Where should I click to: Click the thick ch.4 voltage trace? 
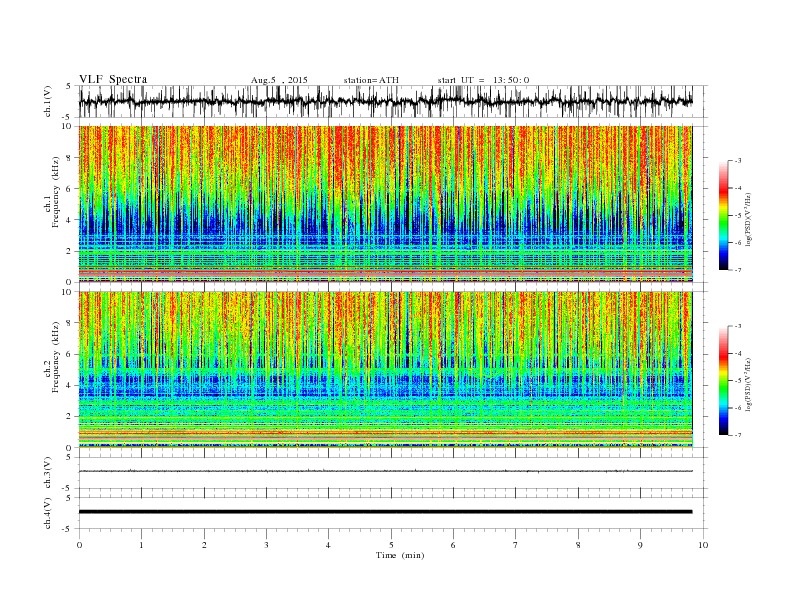pyautogui.click(x=385, y=512)
